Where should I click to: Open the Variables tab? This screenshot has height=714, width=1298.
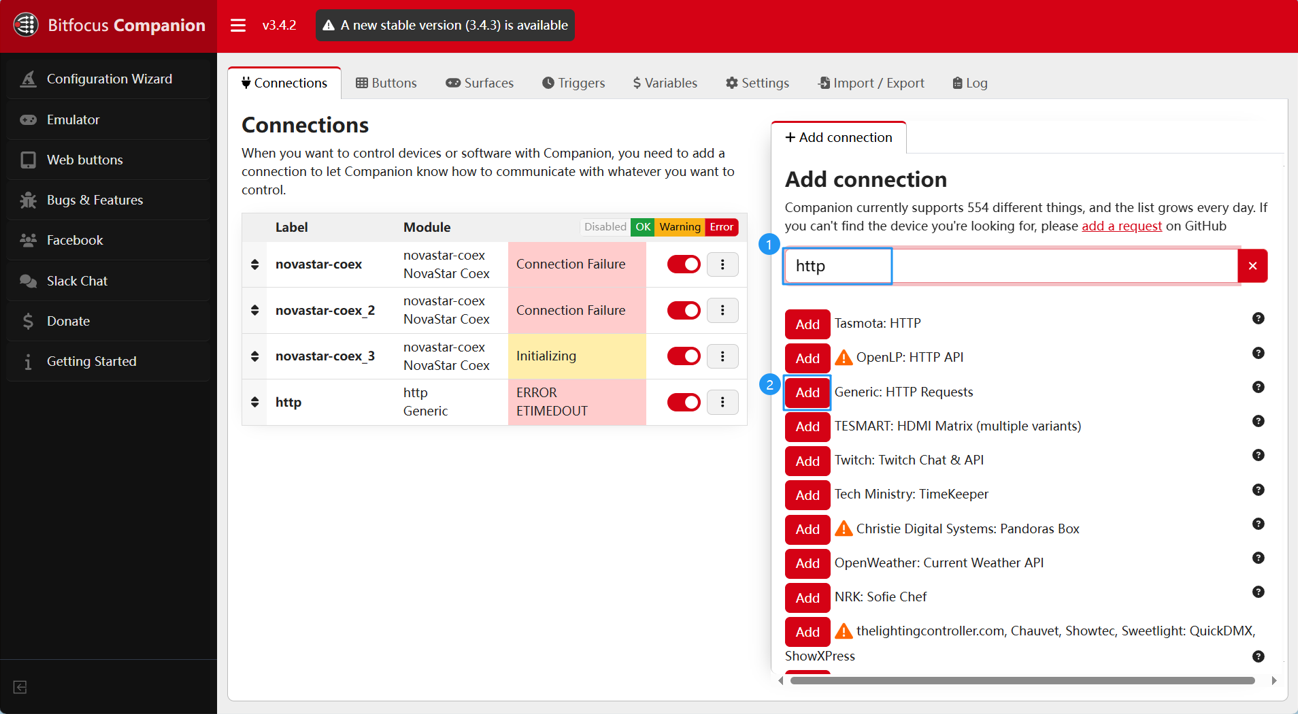coord(665,83)
